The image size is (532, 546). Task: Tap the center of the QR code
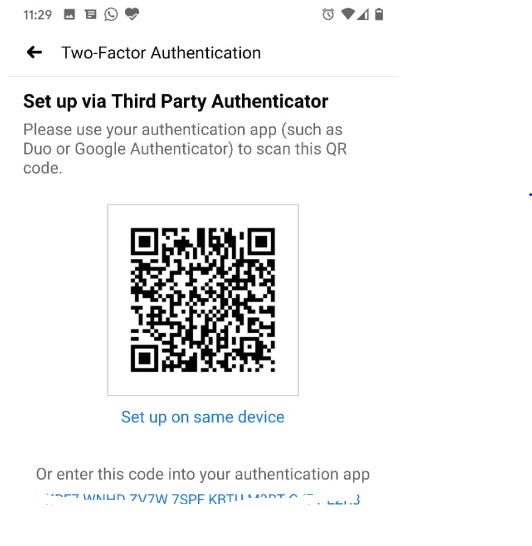pyautogui.click(x=203, y=300)
